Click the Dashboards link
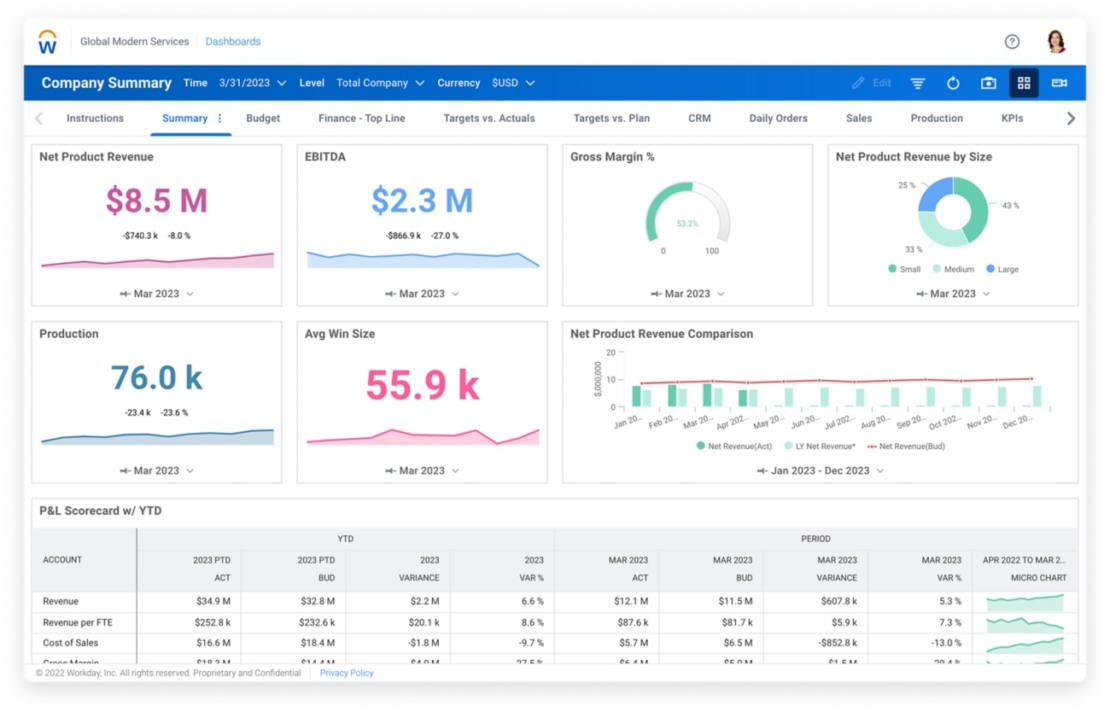Image resolution: width=1110 pixels, height=712 pixels. [x=233, y=41]
